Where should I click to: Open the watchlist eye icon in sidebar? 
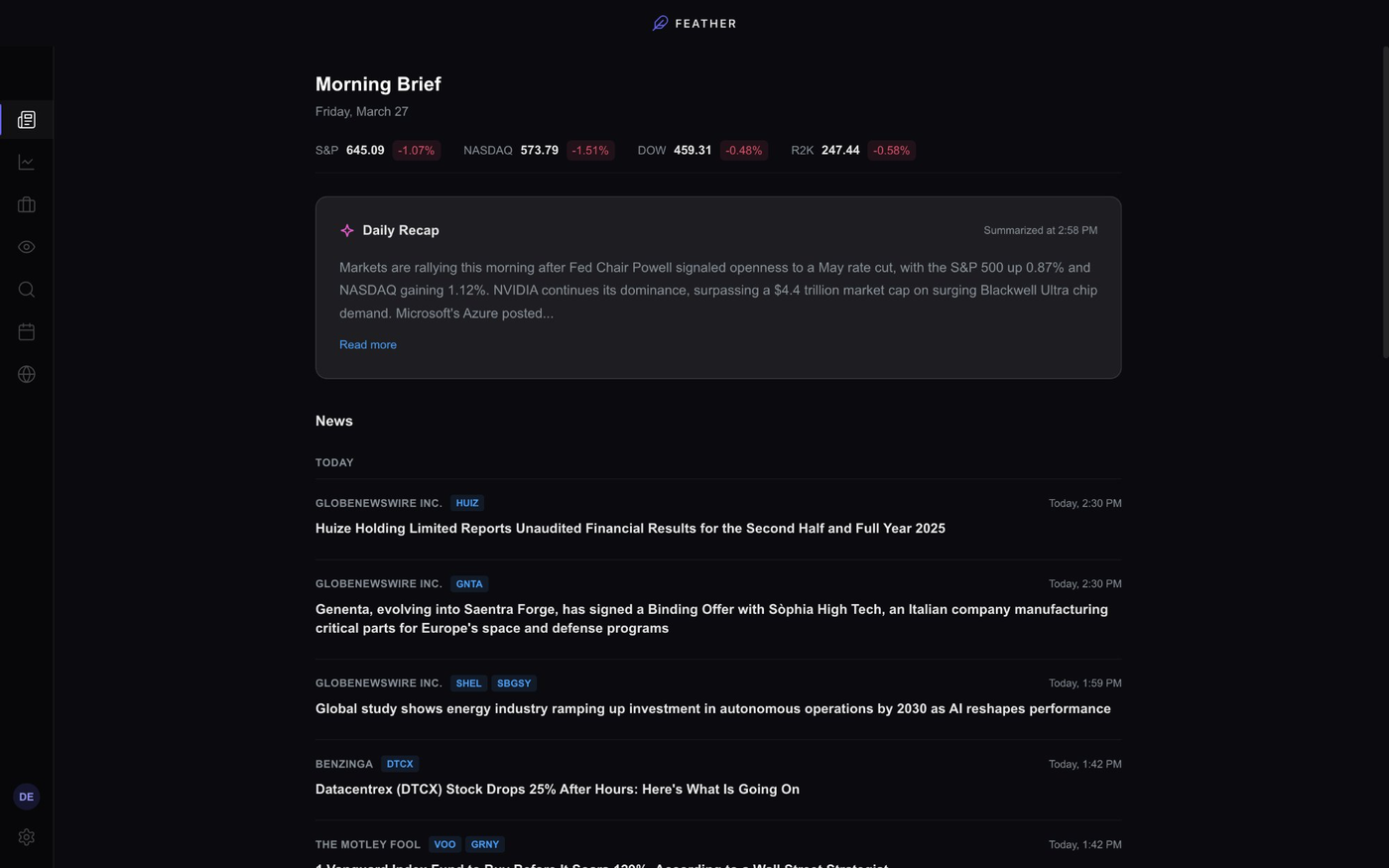pos(26,246)
